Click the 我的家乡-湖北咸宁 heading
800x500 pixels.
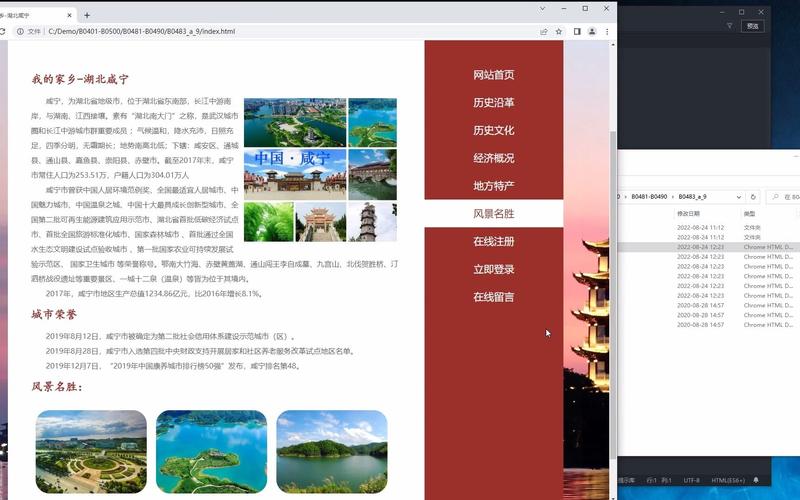[80, 79]
